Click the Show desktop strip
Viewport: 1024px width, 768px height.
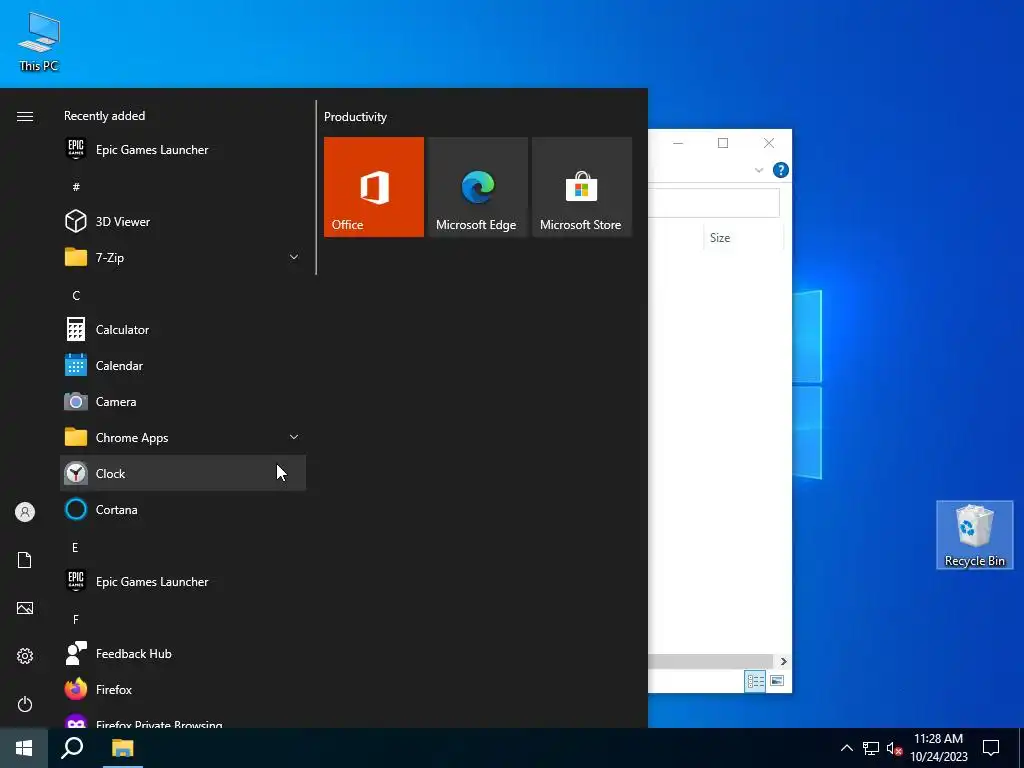(x=1021, y=748)
